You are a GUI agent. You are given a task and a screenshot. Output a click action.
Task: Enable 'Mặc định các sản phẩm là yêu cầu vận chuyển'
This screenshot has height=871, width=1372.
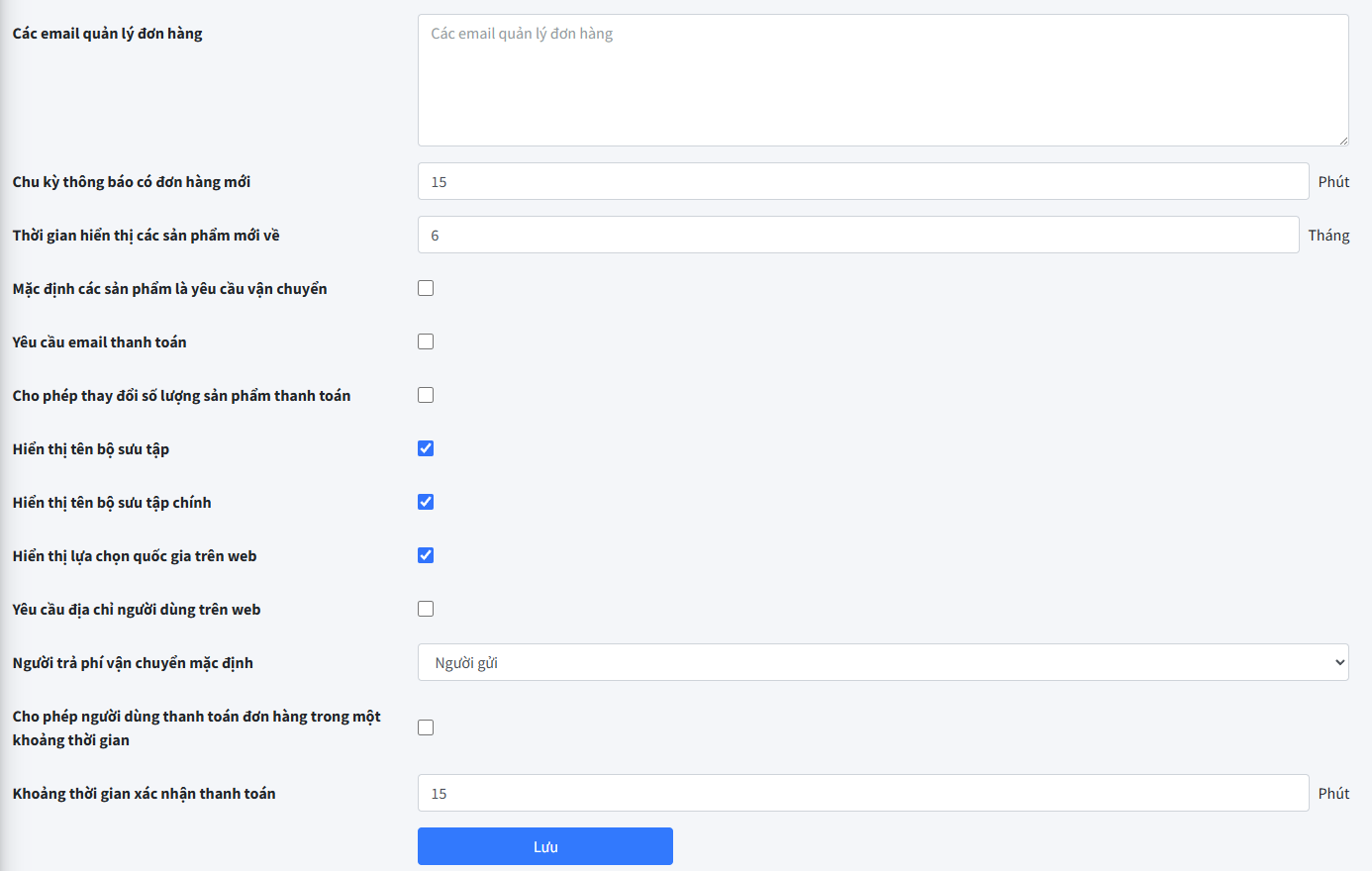click(426, 288)
